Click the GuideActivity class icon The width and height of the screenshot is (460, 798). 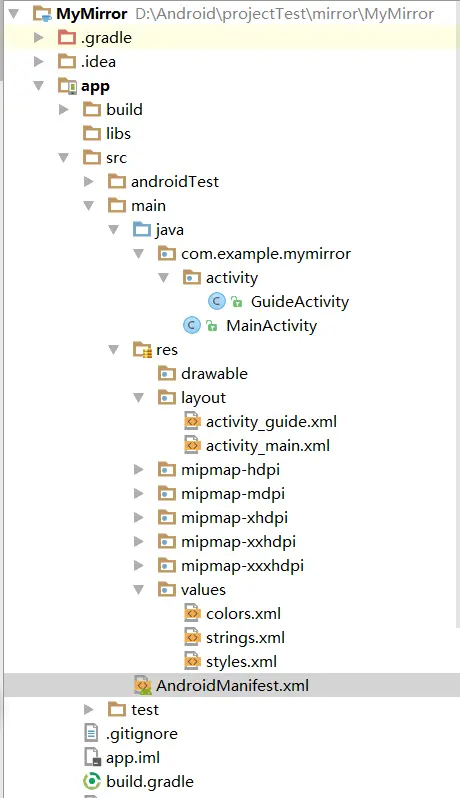point(217,301)
